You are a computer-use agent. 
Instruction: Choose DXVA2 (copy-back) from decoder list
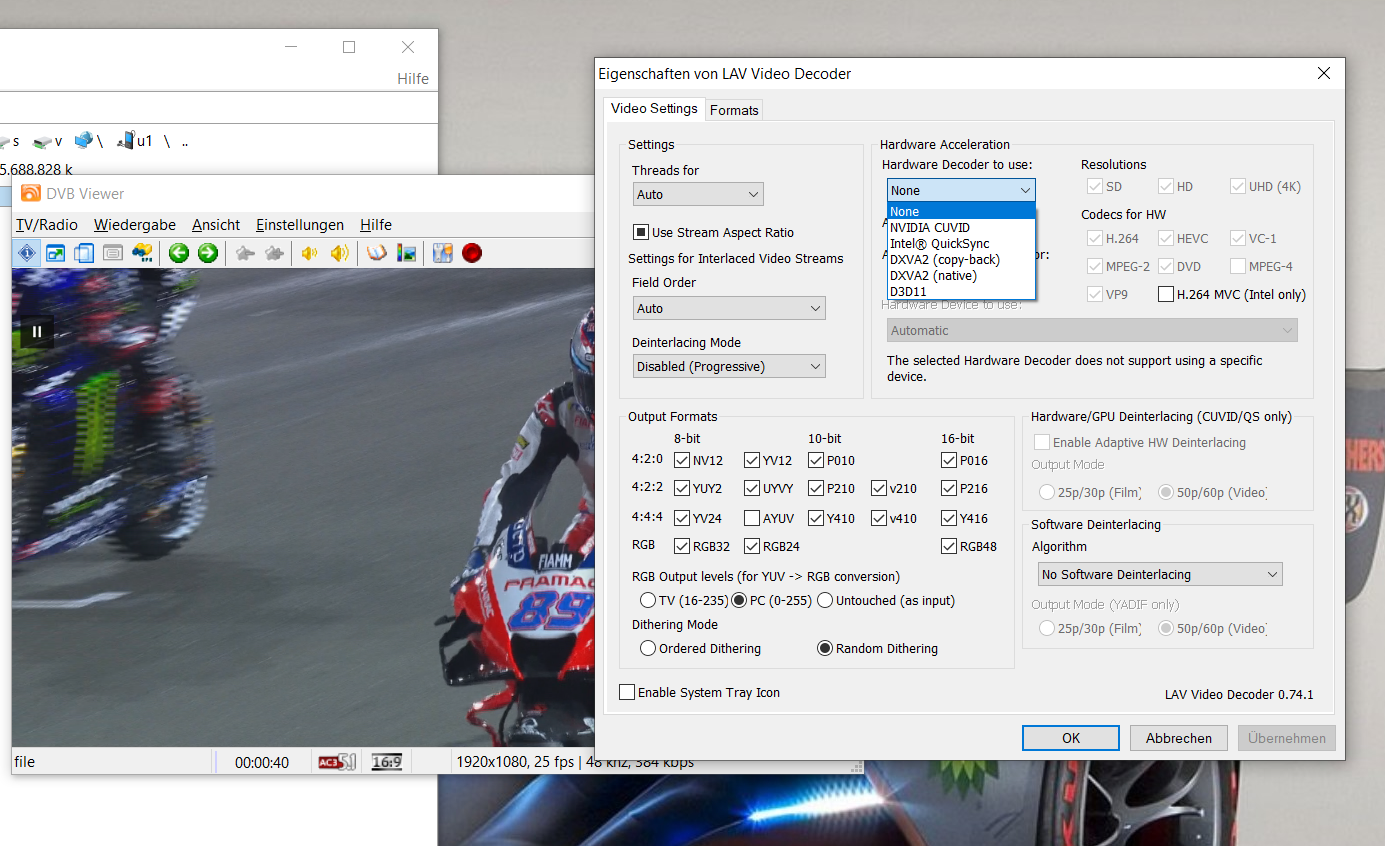point(945,260)
